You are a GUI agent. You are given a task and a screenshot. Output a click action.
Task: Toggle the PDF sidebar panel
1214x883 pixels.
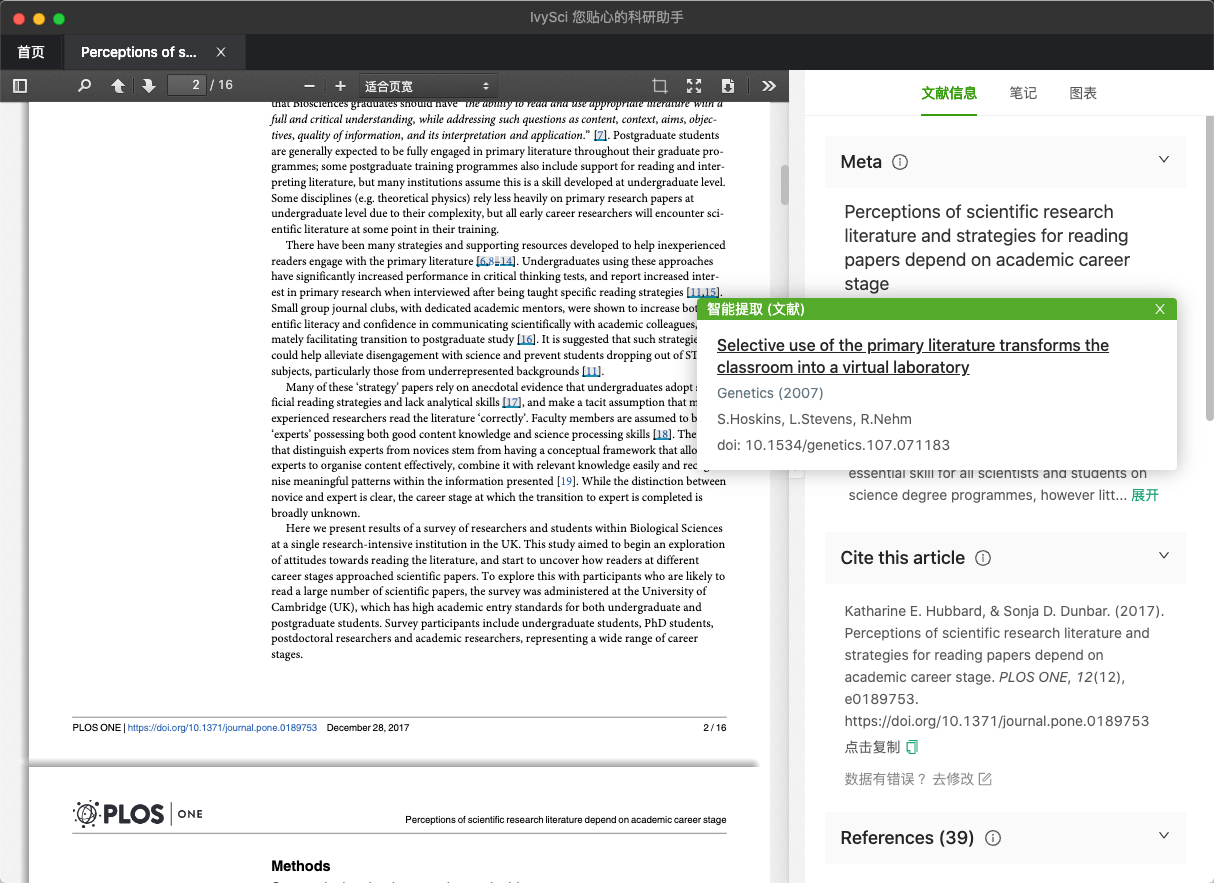(20, 86)
